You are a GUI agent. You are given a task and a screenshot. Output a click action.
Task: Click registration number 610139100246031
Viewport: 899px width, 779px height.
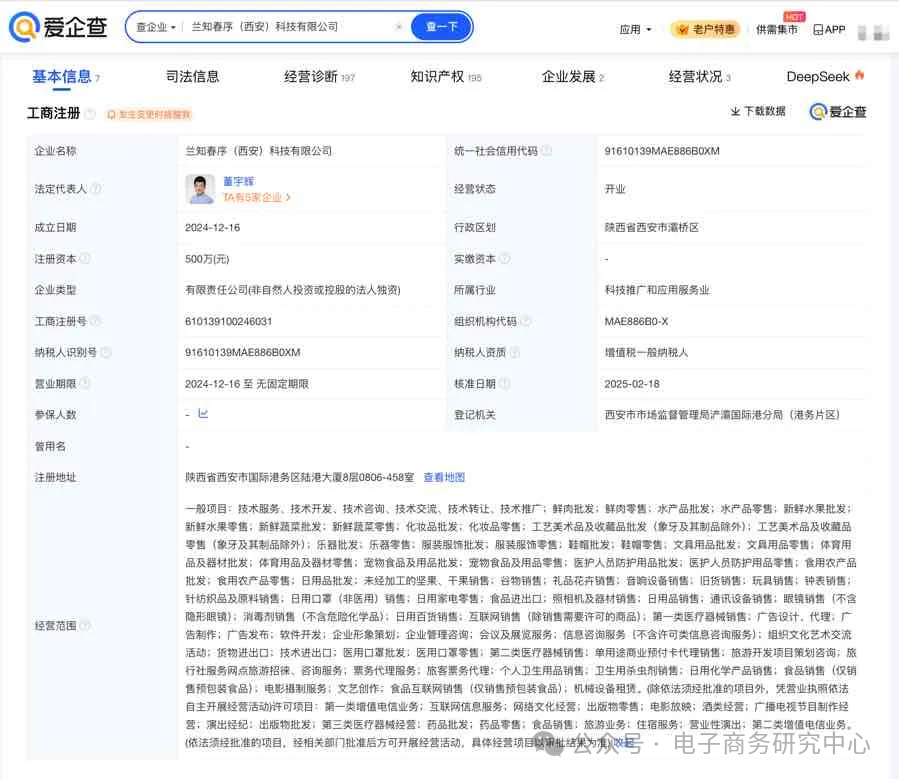click(228, 321)
